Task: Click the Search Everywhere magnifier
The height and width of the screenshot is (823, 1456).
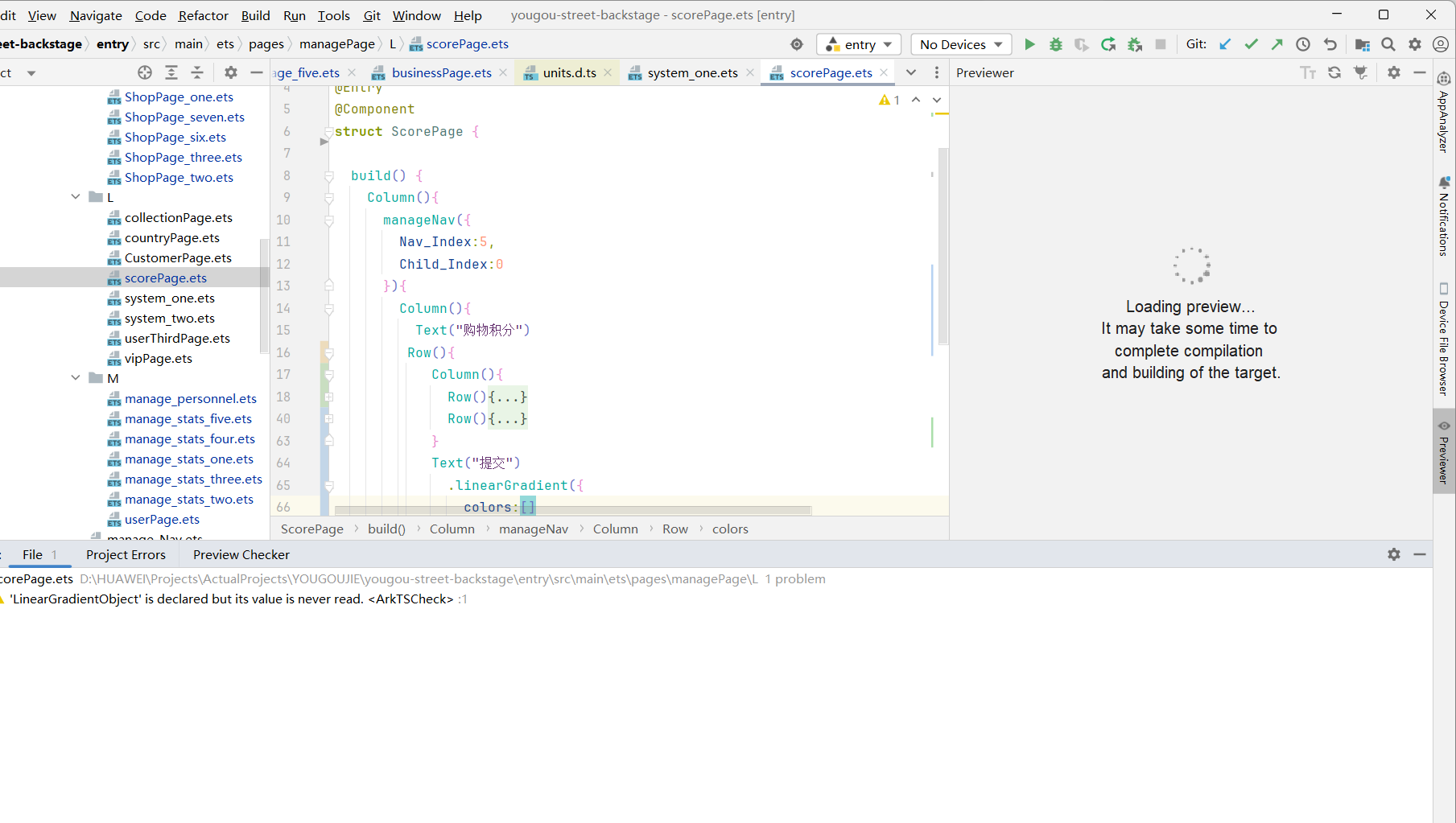Action: (1388, 44)
